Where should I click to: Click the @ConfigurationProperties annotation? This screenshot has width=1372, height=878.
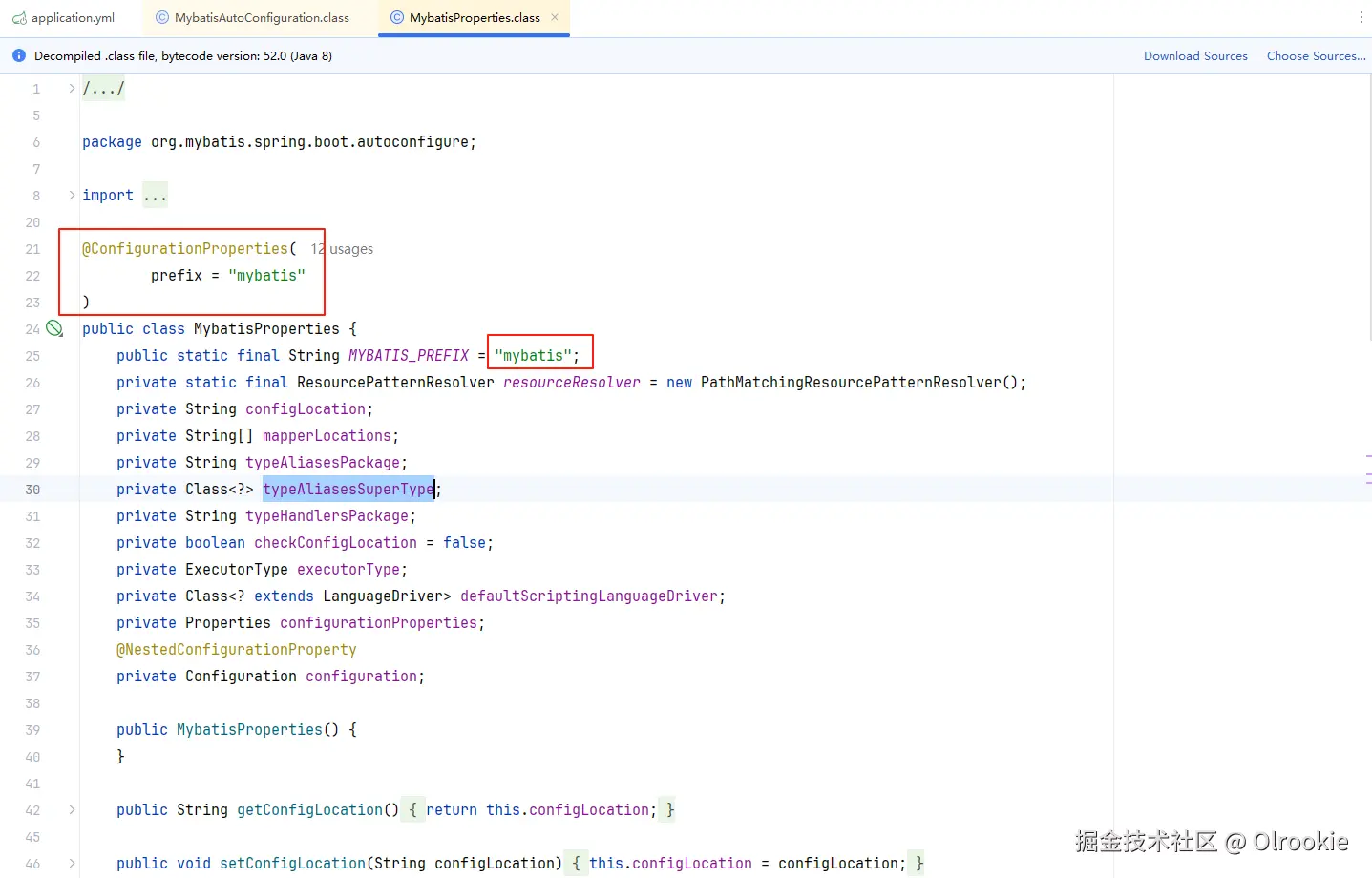185,249
